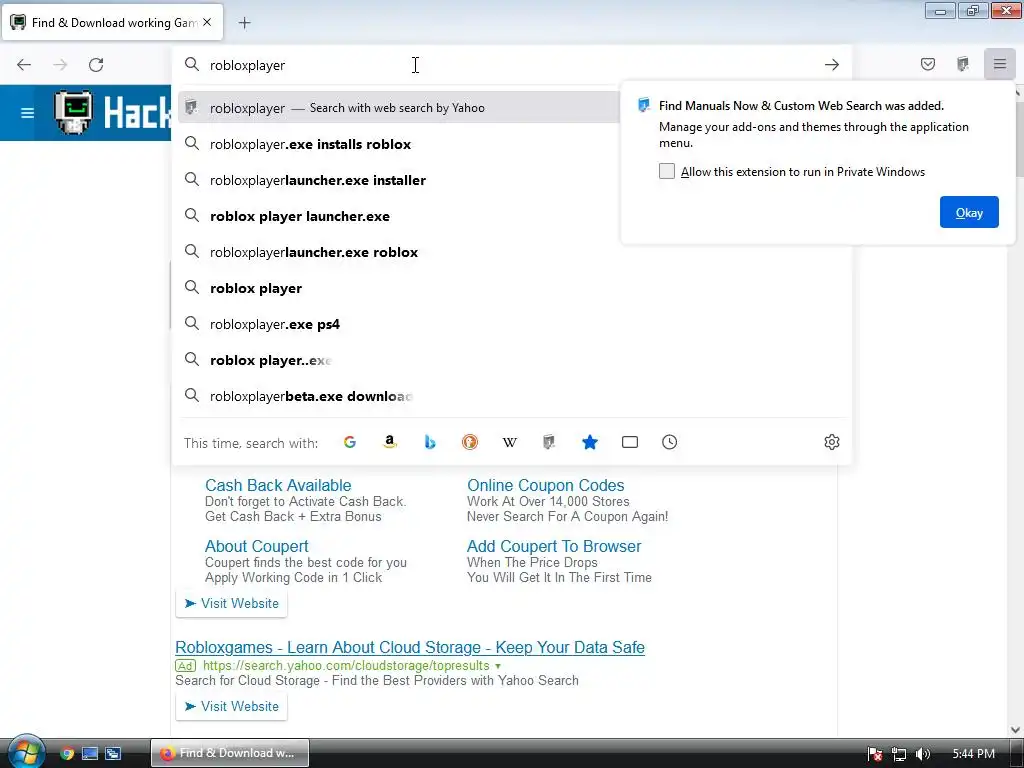Image resolution: width=1024 pixels, height=768 pixels.
Task: Open the window switcher taskbar icon
Action: pos(113,753)
